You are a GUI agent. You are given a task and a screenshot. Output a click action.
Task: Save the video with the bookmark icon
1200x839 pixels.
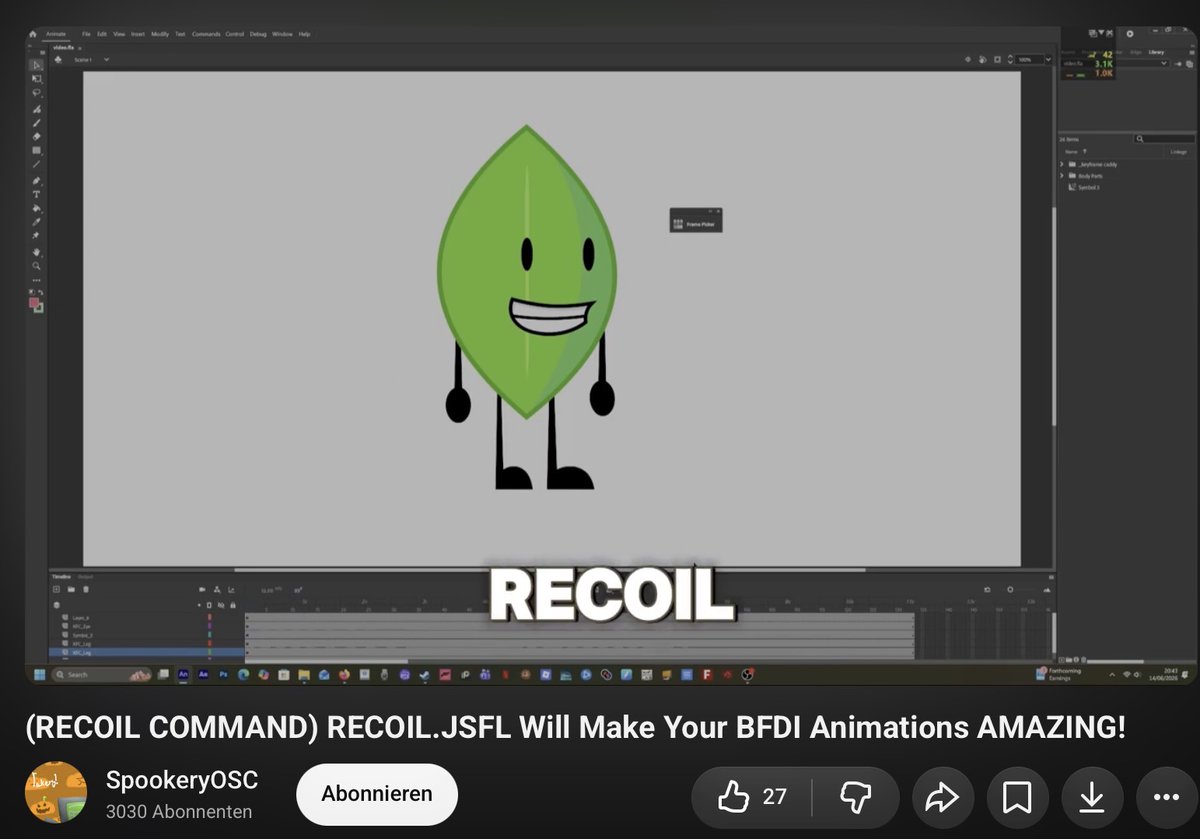click(1017, 797)
